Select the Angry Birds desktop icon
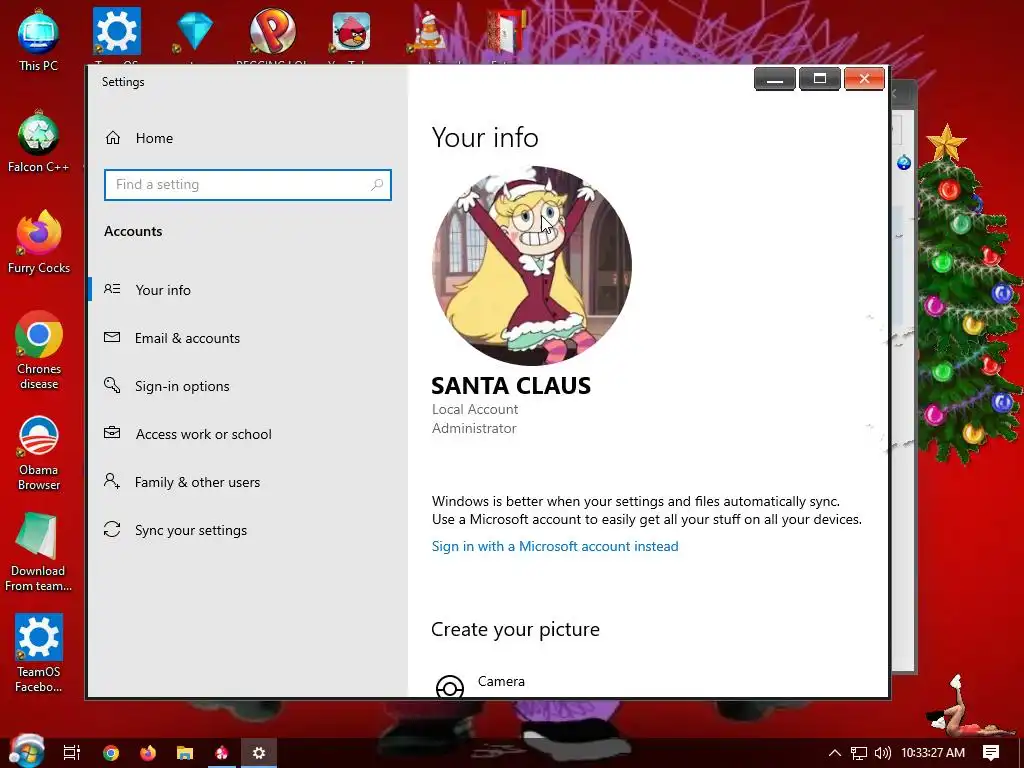The height and width of the screenshot is (768, 1024). pos(351,31)
